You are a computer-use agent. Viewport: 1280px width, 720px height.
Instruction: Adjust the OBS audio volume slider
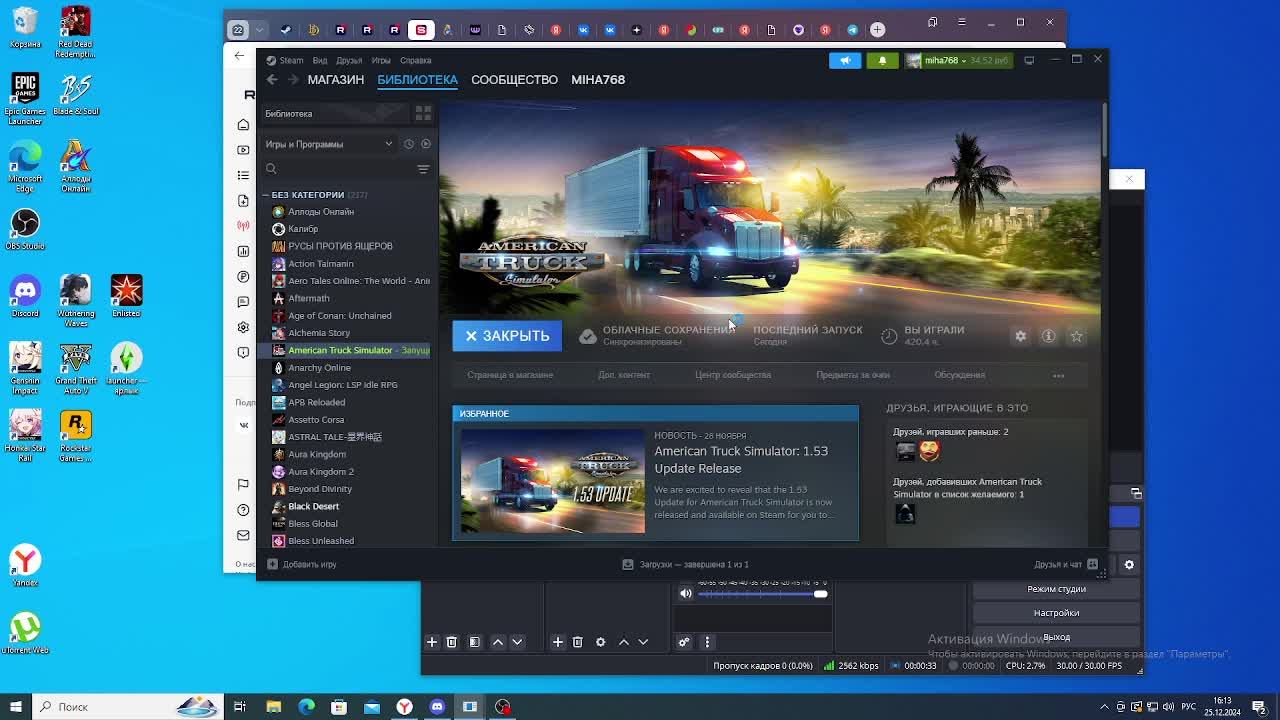(763, 594)
